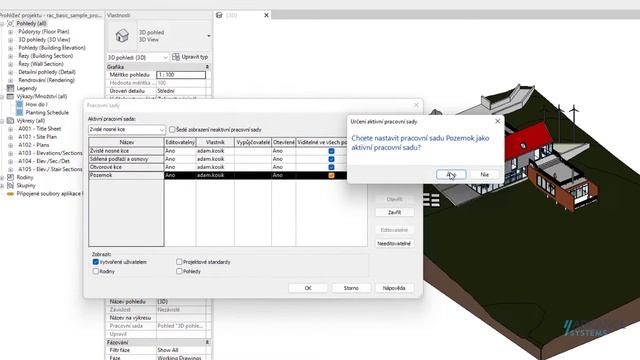Click the Vlastník column header
640x360 pixels.
(x=215, y=142)
